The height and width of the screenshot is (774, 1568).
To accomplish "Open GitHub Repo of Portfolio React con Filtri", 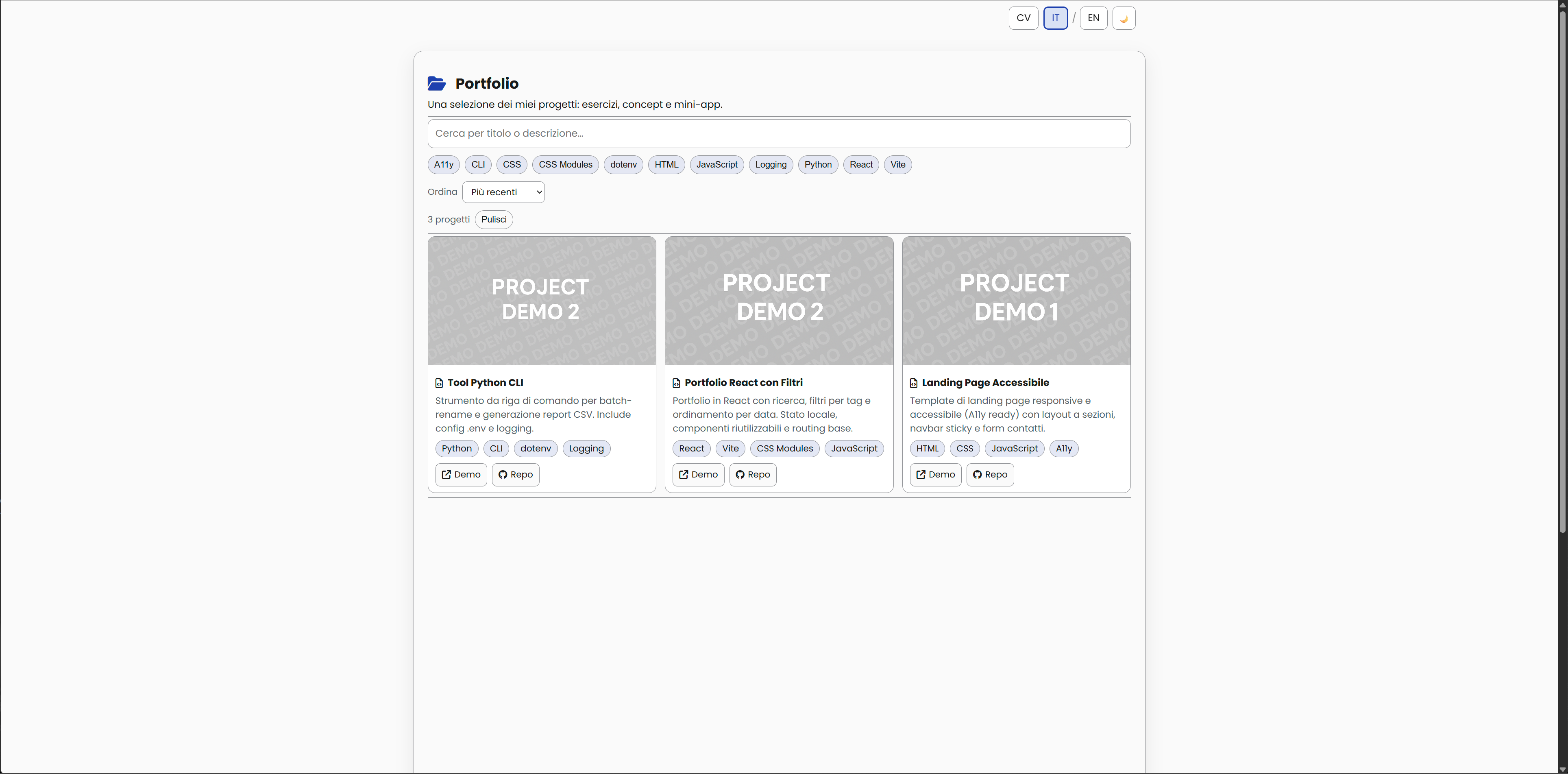I will (x=752, y=474).
